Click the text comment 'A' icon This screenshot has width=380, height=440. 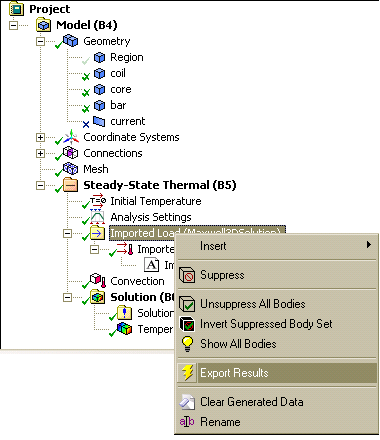coord(152,265)
